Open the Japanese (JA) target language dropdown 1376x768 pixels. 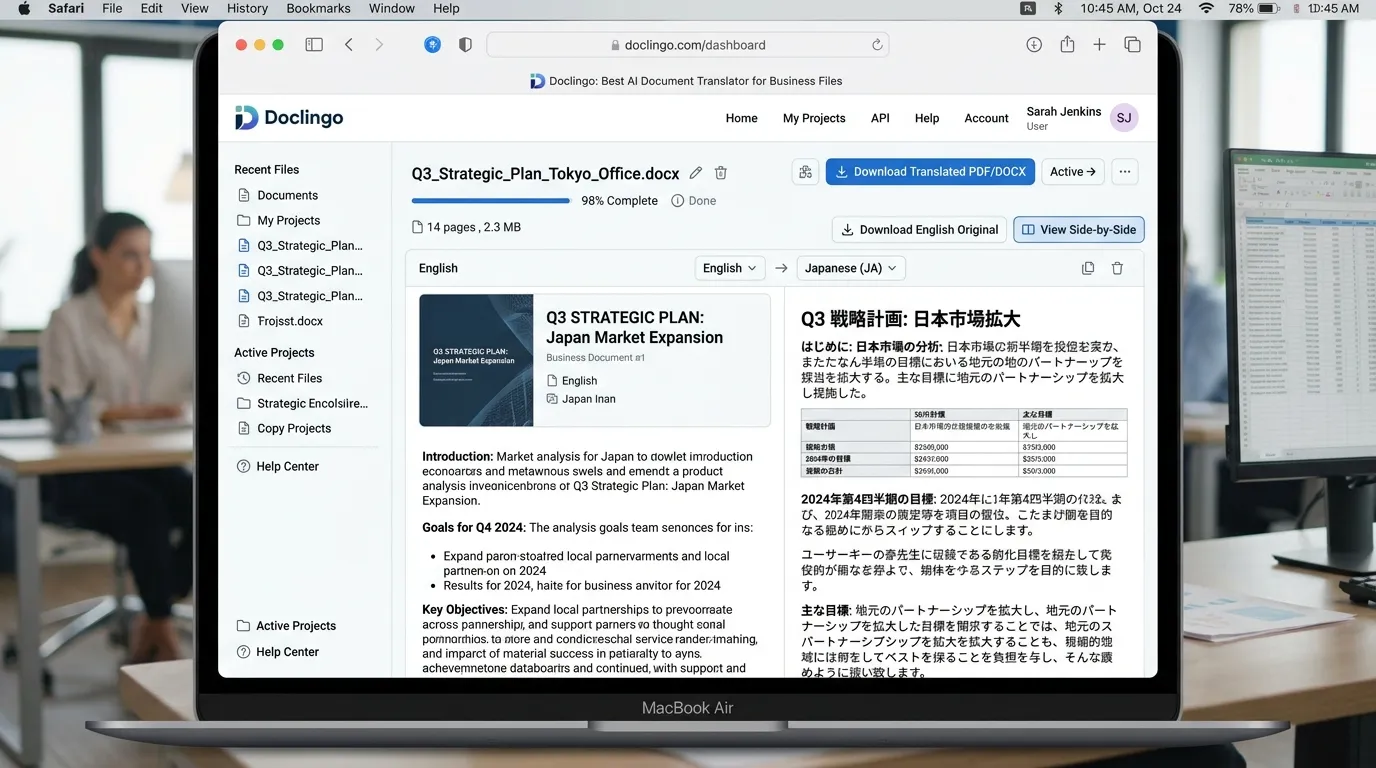[851, 268]
